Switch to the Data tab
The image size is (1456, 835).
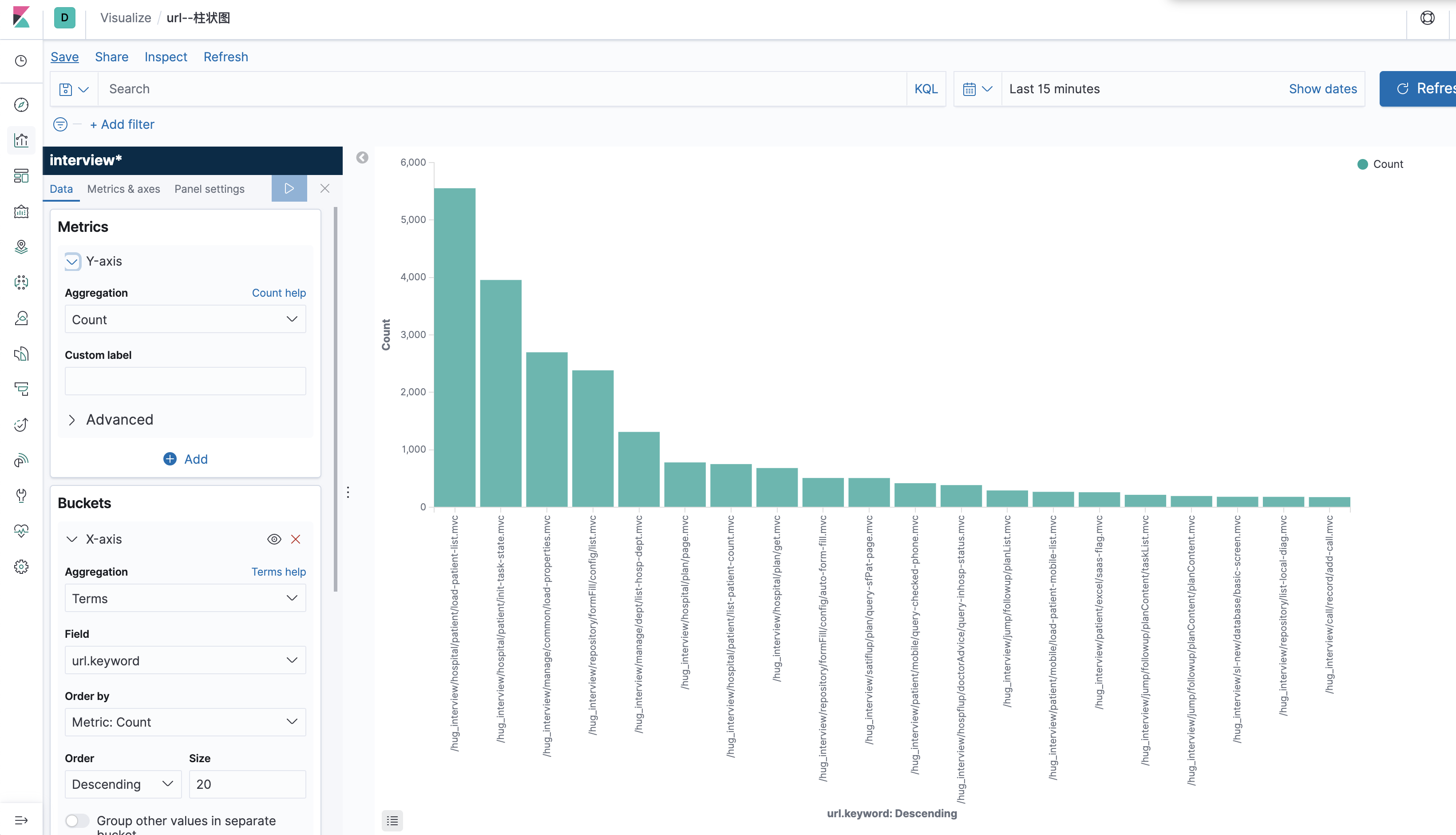61,189
